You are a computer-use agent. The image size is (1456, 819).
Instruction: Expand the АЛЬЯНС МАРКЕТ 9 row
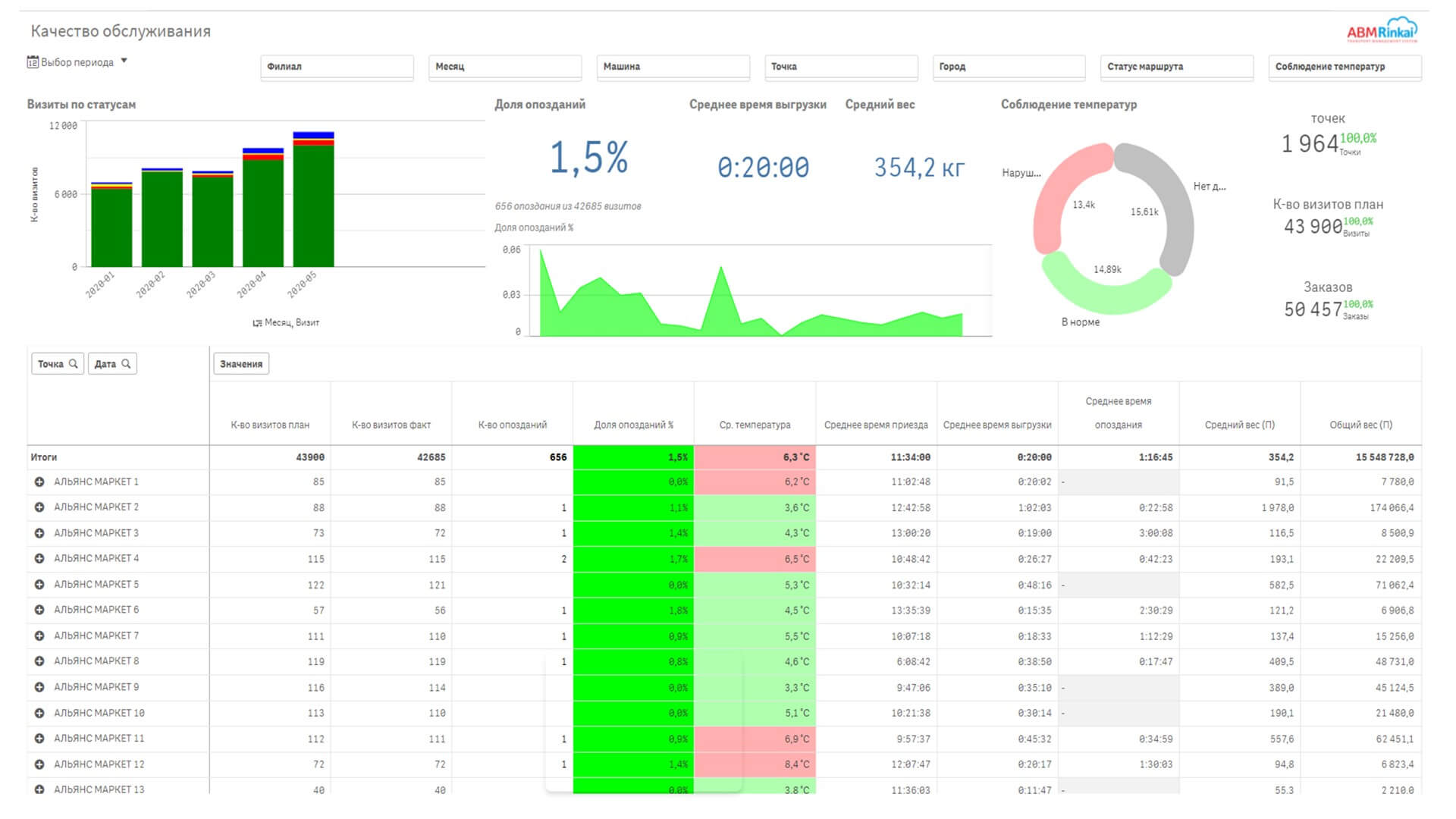click(39, 687)
